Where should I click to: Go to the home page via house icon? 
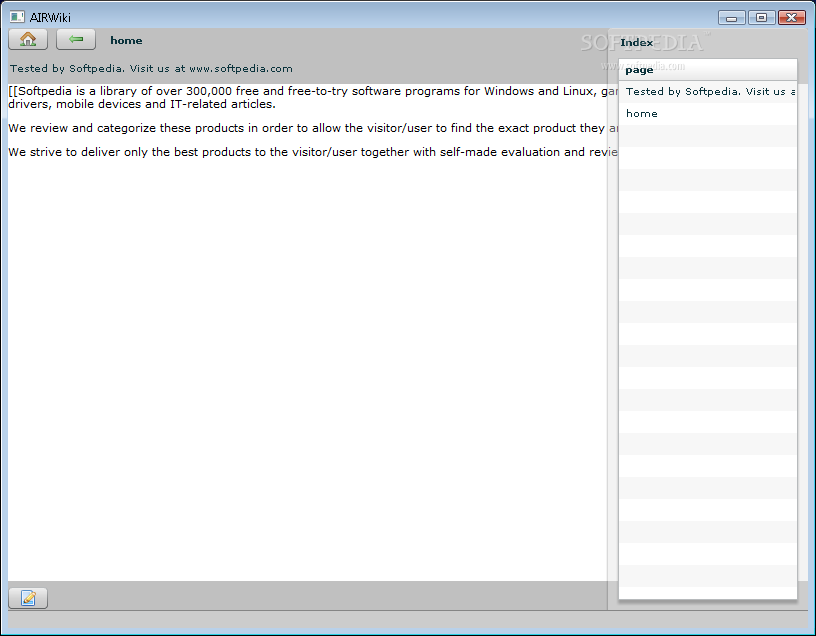tap(28, 40)
